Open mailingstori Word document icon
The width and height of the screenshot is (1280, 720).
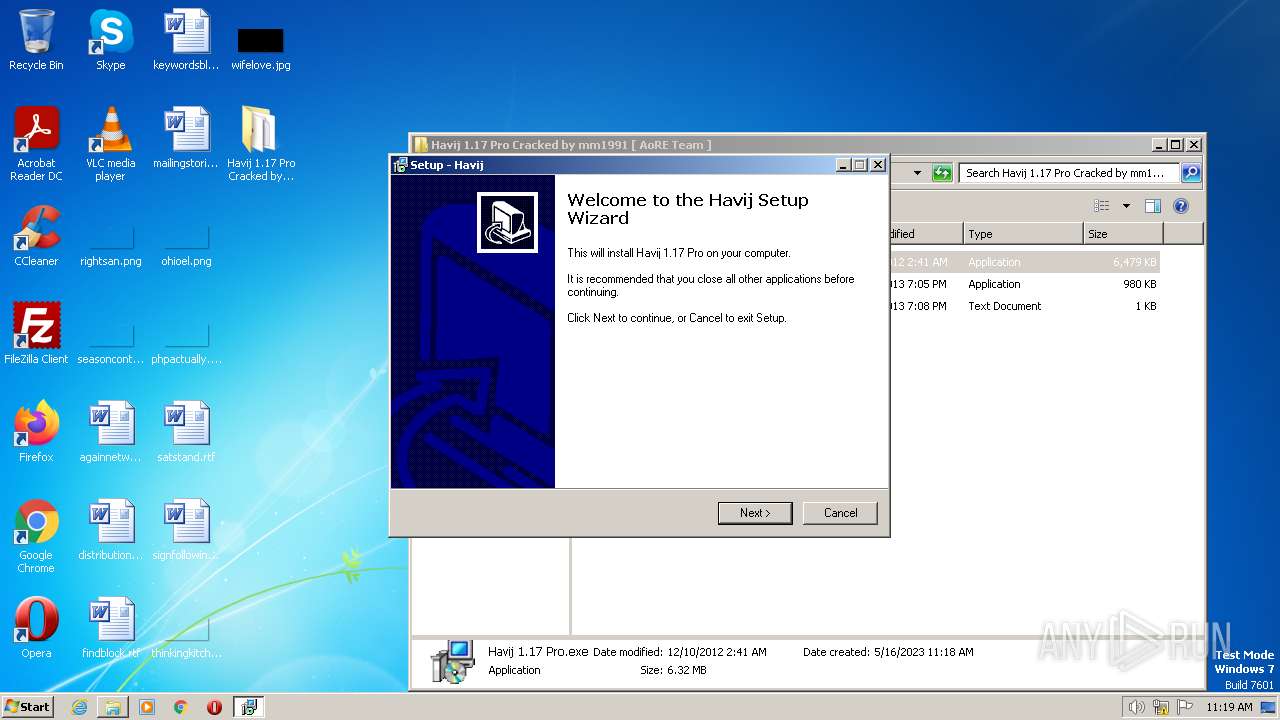[186, 138]
